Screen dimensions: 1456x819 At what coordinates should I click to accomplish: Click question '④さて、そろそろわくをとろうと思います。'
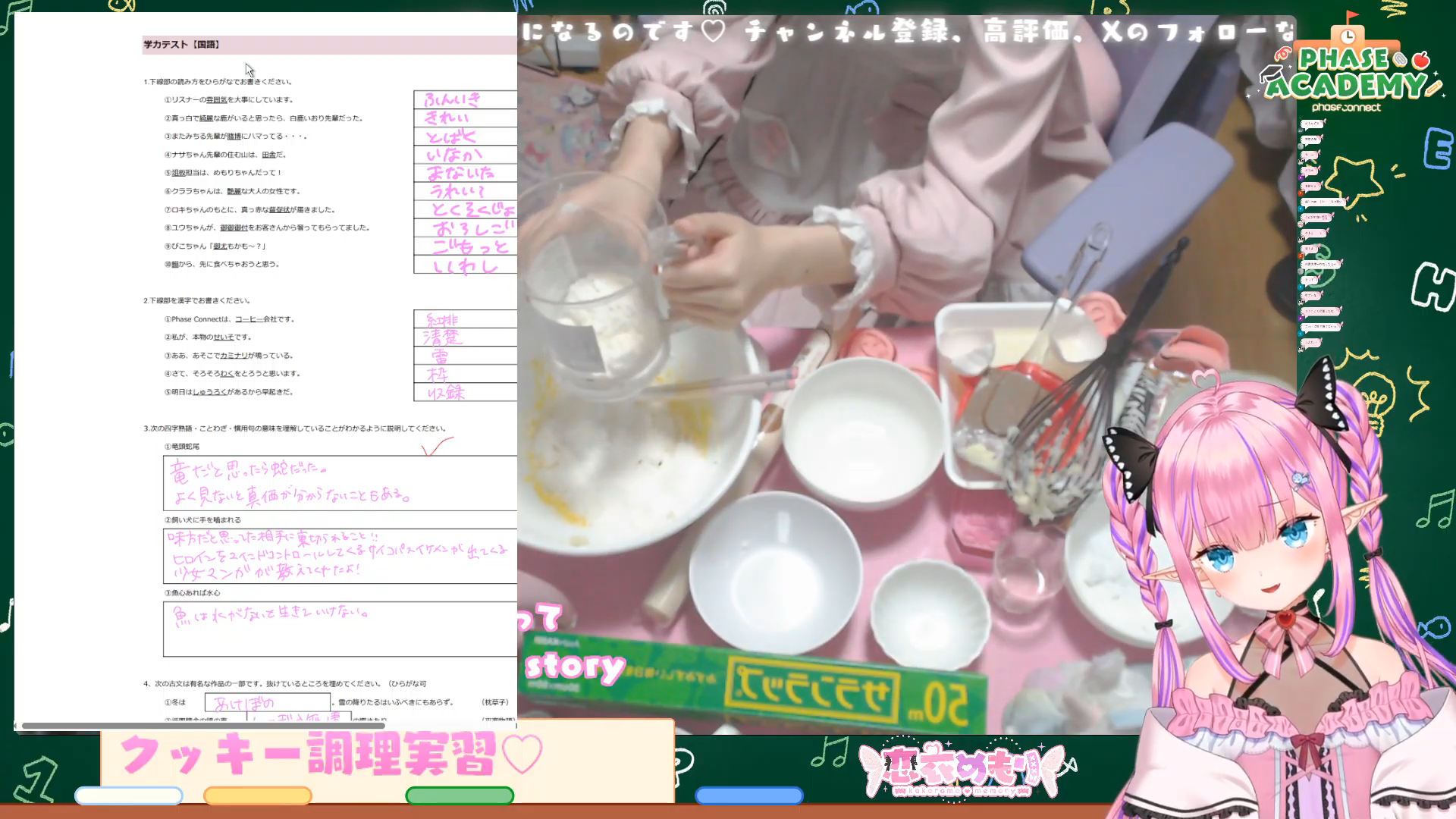[x=233, y=373]
